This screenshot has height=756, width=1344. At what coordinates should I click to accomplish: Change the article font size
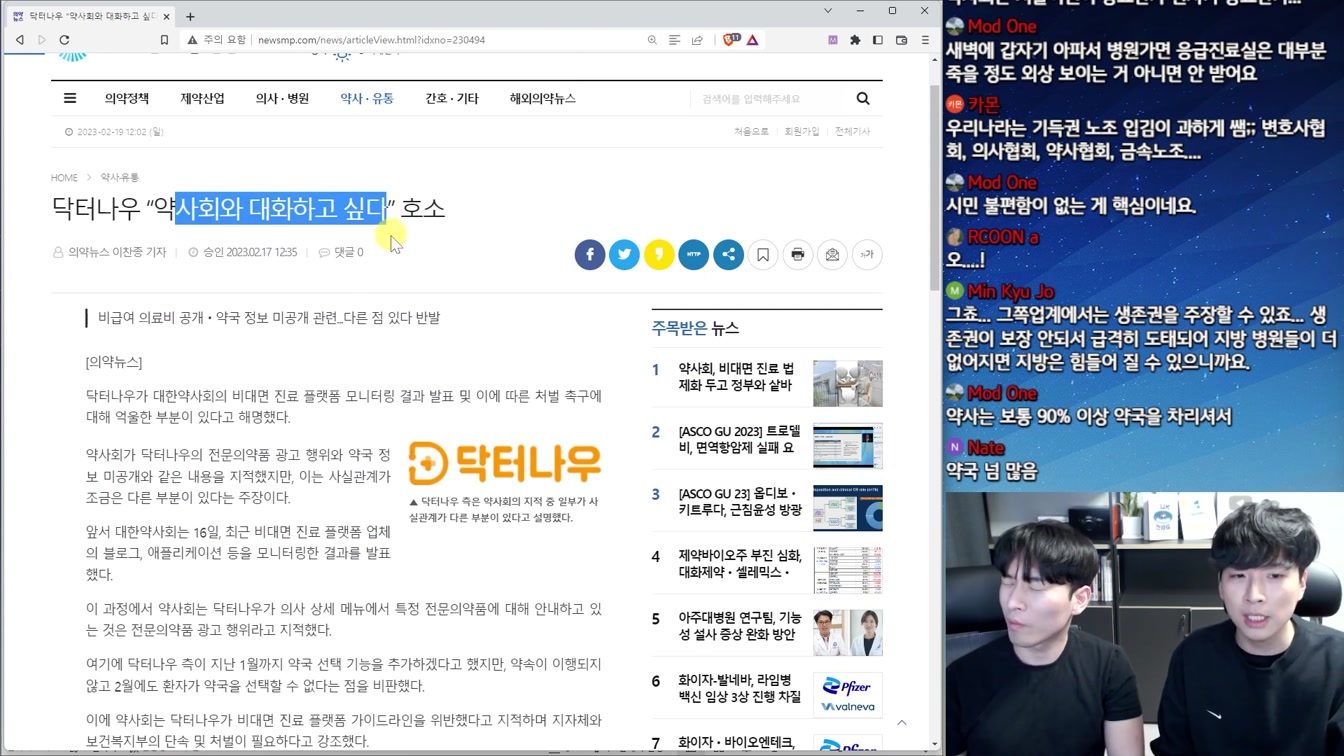click(867, 254)
